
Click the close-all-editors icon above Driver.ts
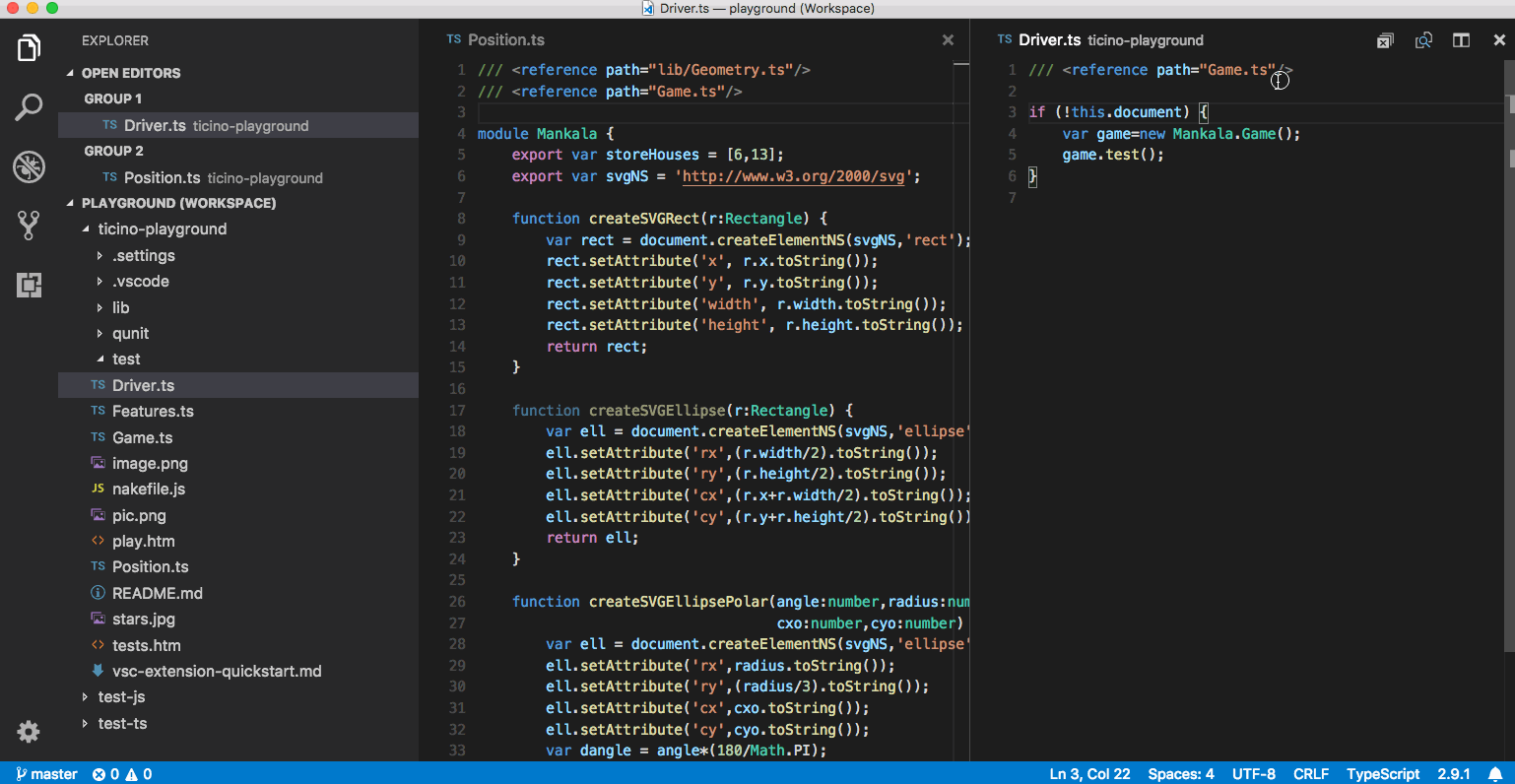[x=1384, y=39]
